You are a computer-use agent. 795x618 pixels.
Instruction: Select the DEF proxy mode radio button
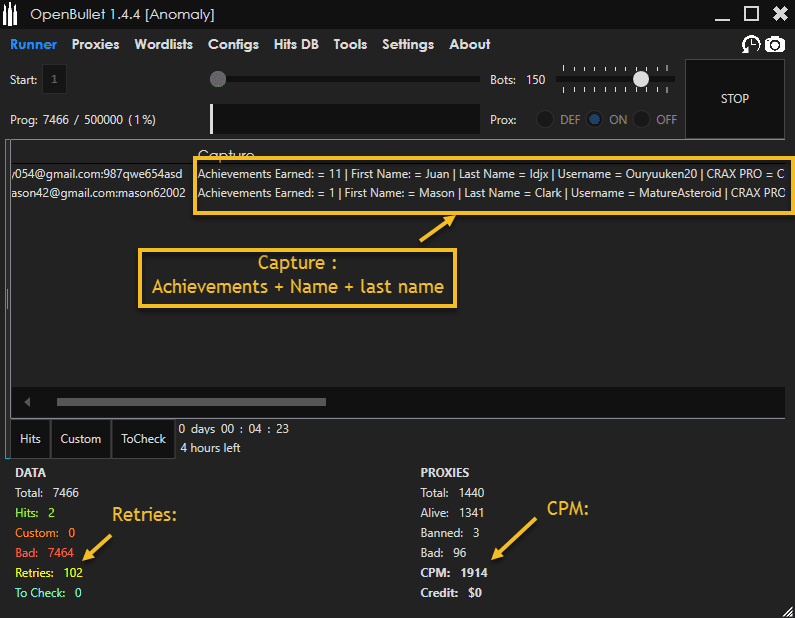[x=545, y=119]
